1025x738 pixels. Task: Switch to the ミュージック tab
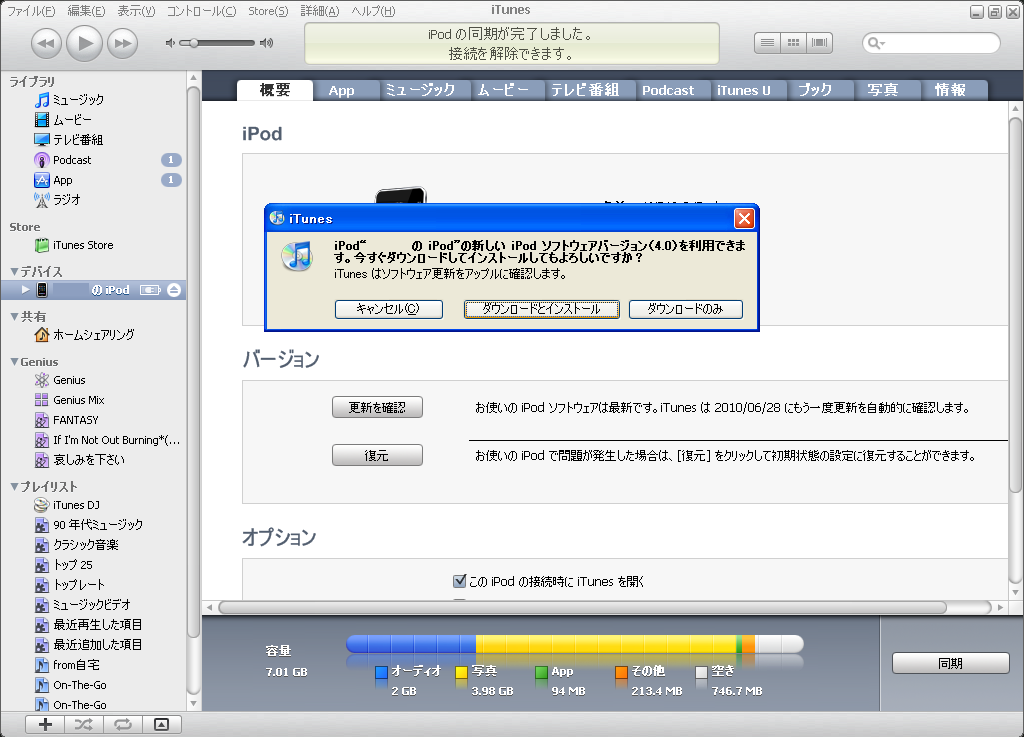420,91
